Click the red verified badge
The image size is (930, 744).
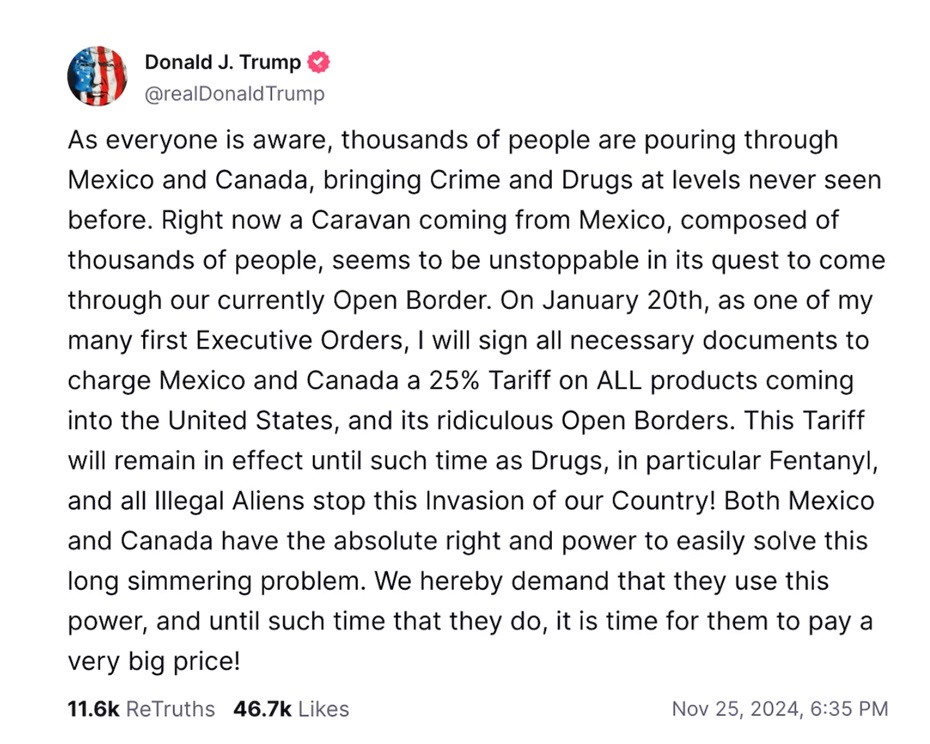(x=319, y=62)
